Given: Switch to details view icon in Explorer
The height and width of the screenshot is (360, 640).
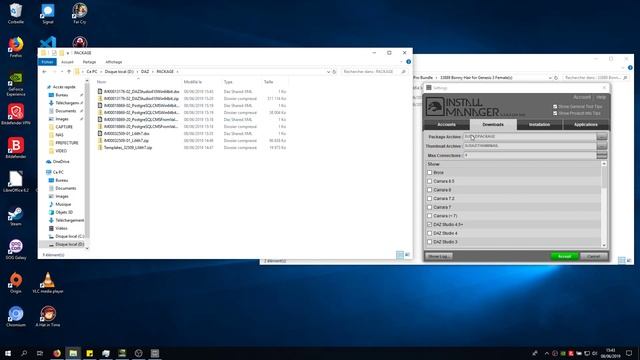Looking at the screenshot, I should coord(400,255).
